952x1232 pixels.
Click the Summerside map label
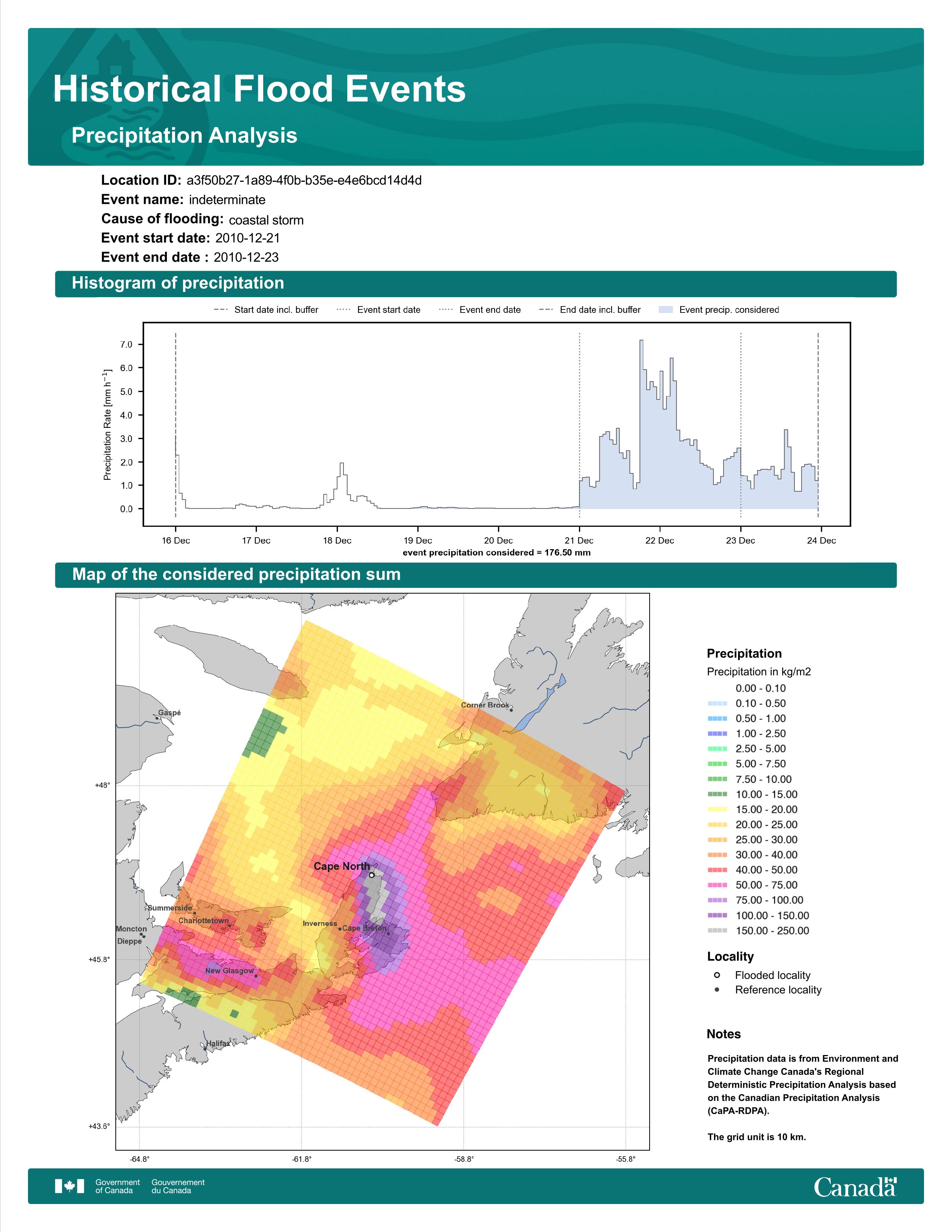(x=170, y=908)
